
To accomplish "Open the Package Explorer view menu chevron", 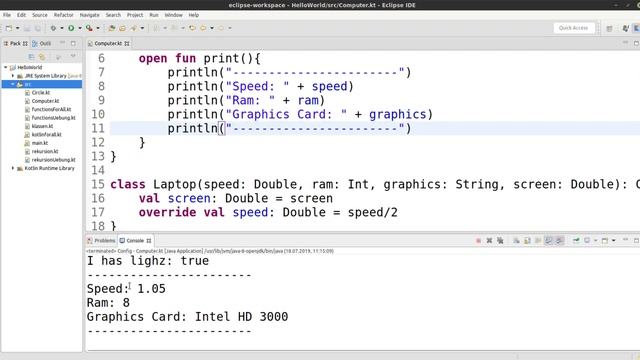I will click(73, 56).
